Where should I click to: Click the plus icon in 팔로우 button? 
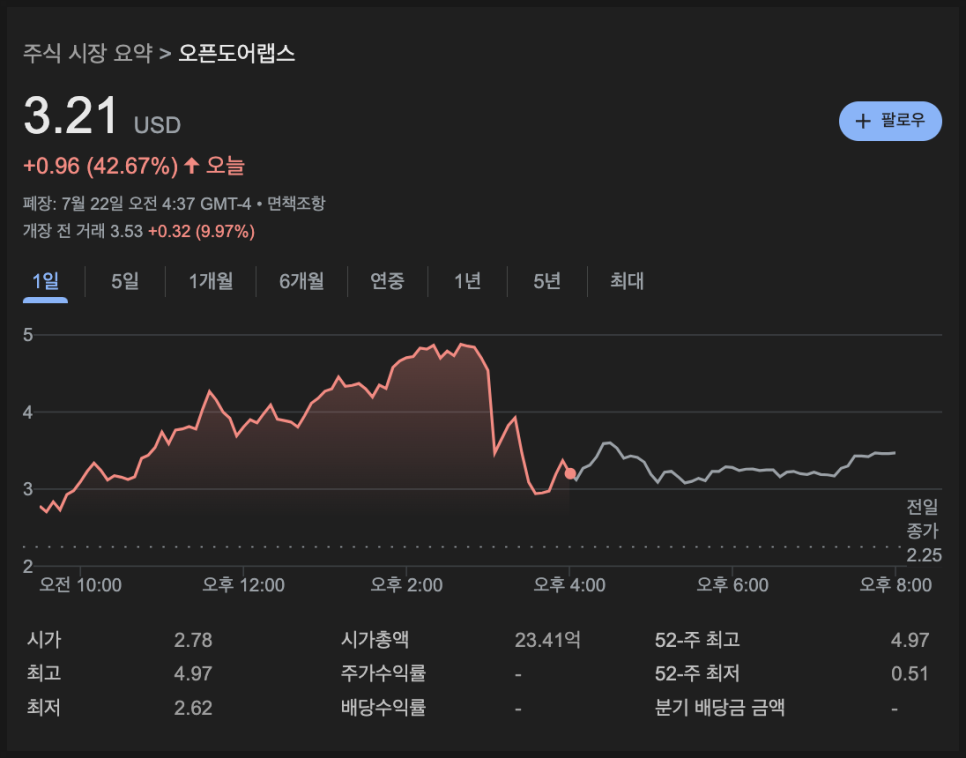(x=863, y=121)
